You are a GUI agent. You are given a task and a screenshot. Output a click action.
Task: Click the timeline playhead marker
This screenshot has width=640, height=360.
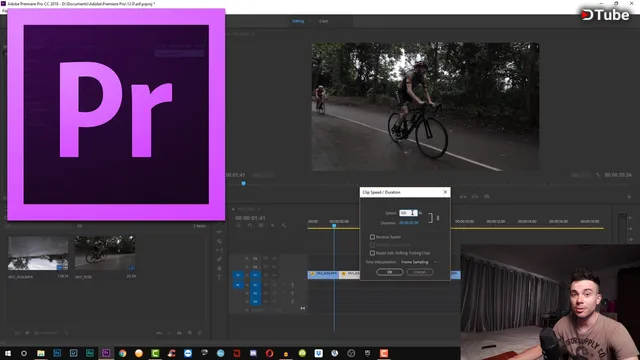[334, 225]
